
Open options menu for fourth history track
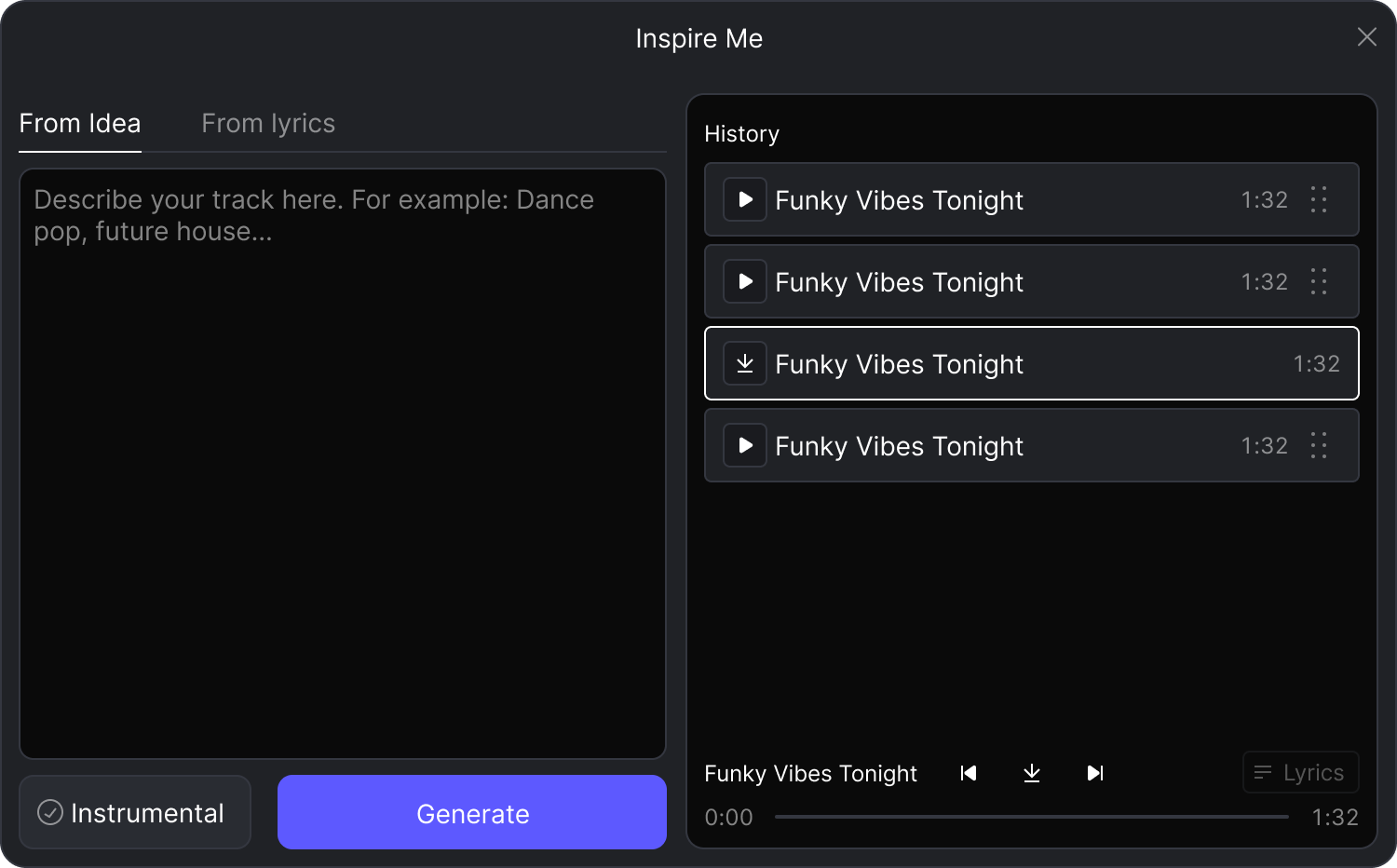1319,445
